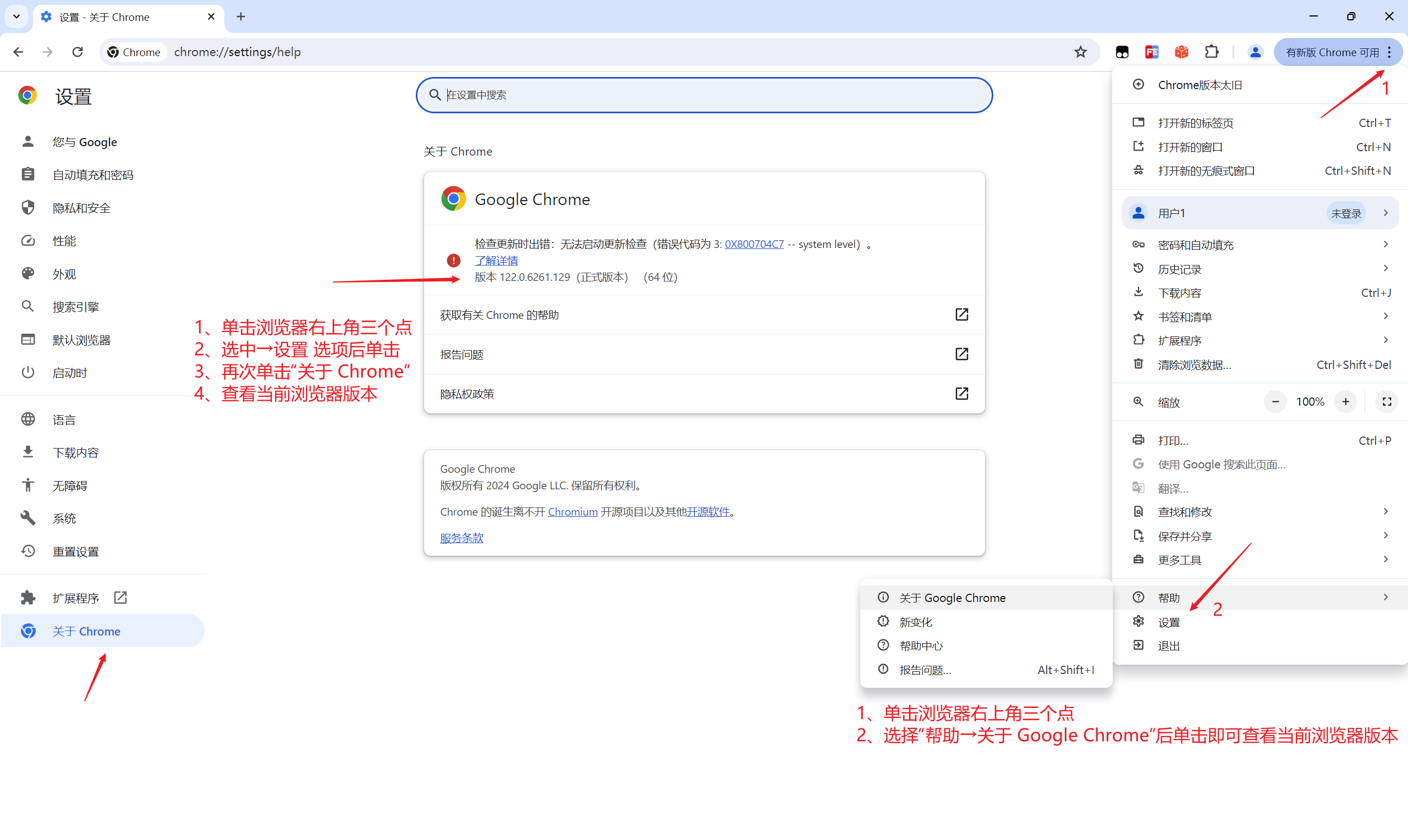Click the 0X800704C7 error code link
Viewport: 1408px width, 840px height.
[x=754, y=244]
